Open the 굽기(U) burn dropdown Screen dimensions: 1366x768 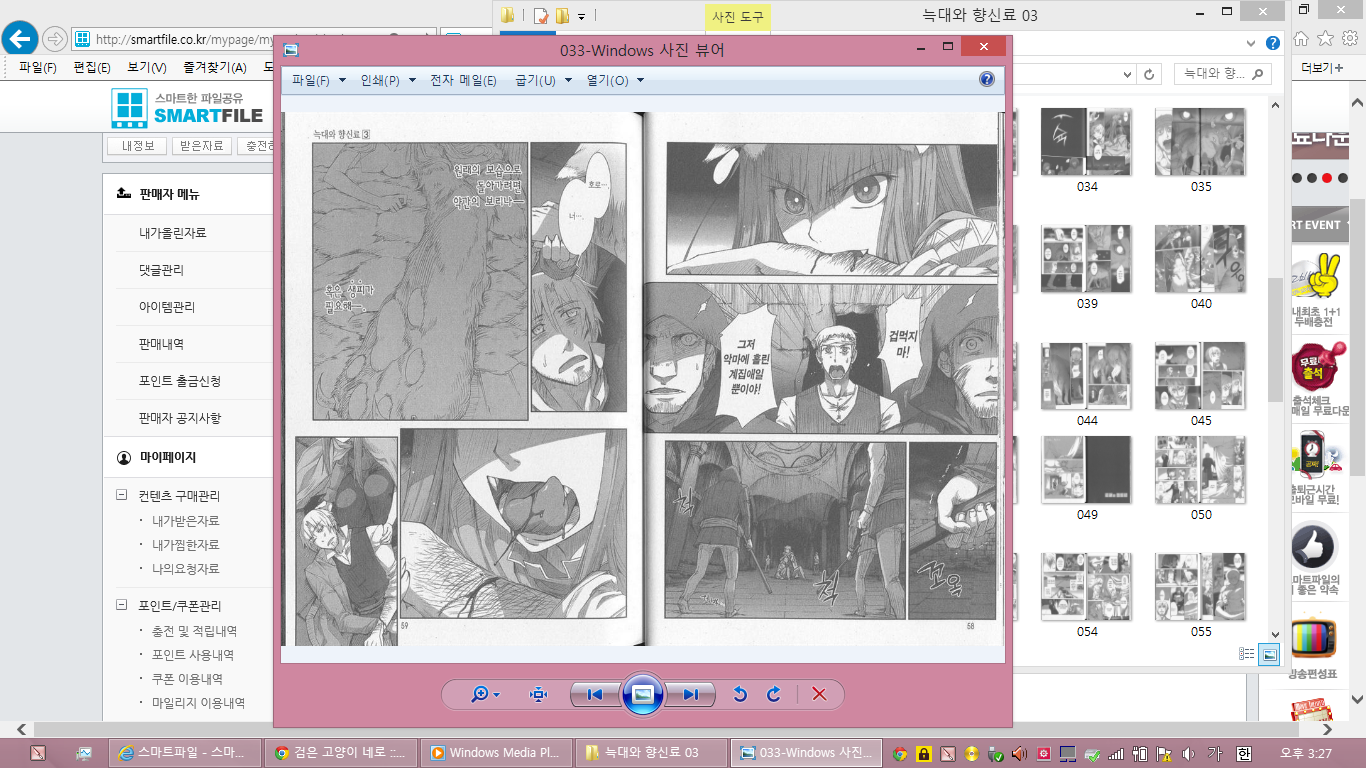543,80
